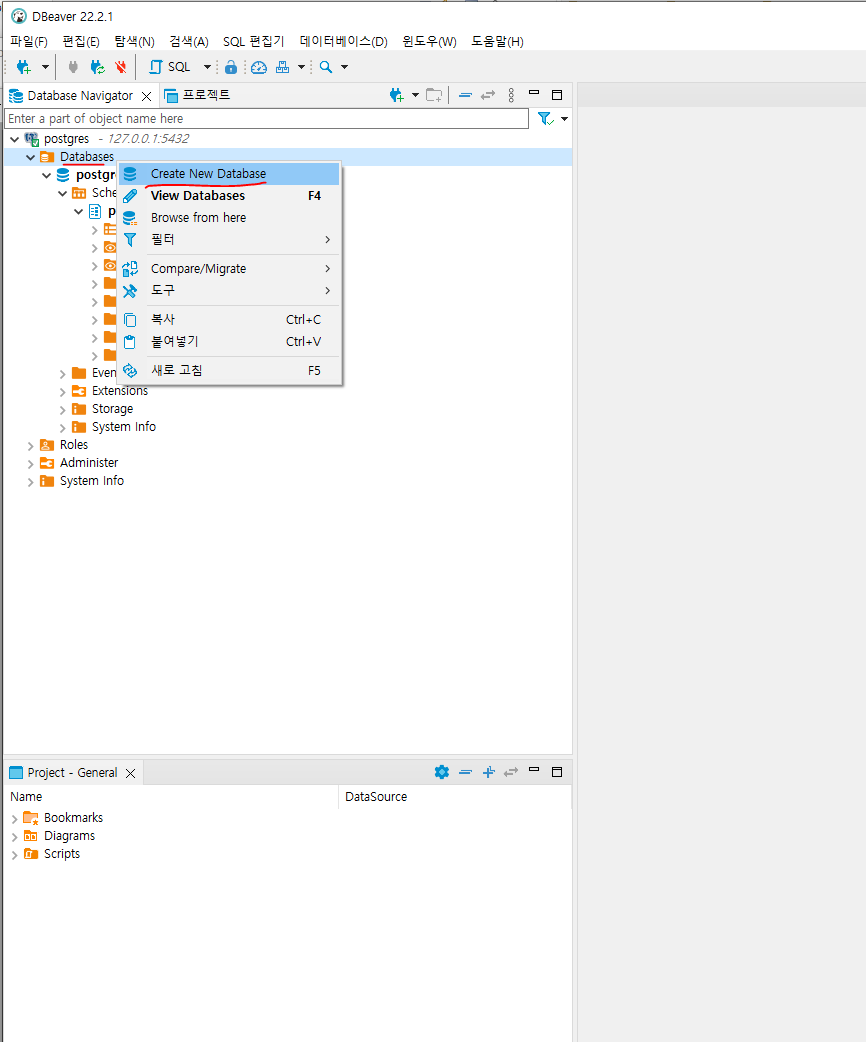Click the gray Connect plug icon
Viewport: 866px width, 1042px height.
pos(73,67)
